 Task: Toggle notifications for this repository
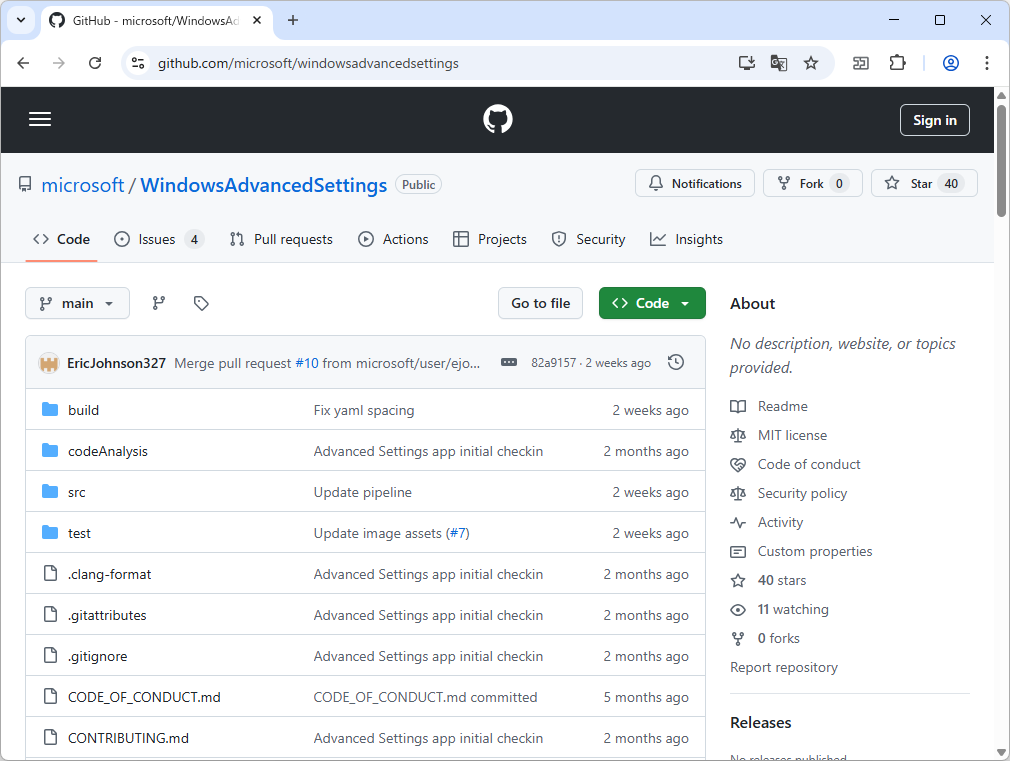click(x=694, y=183)
